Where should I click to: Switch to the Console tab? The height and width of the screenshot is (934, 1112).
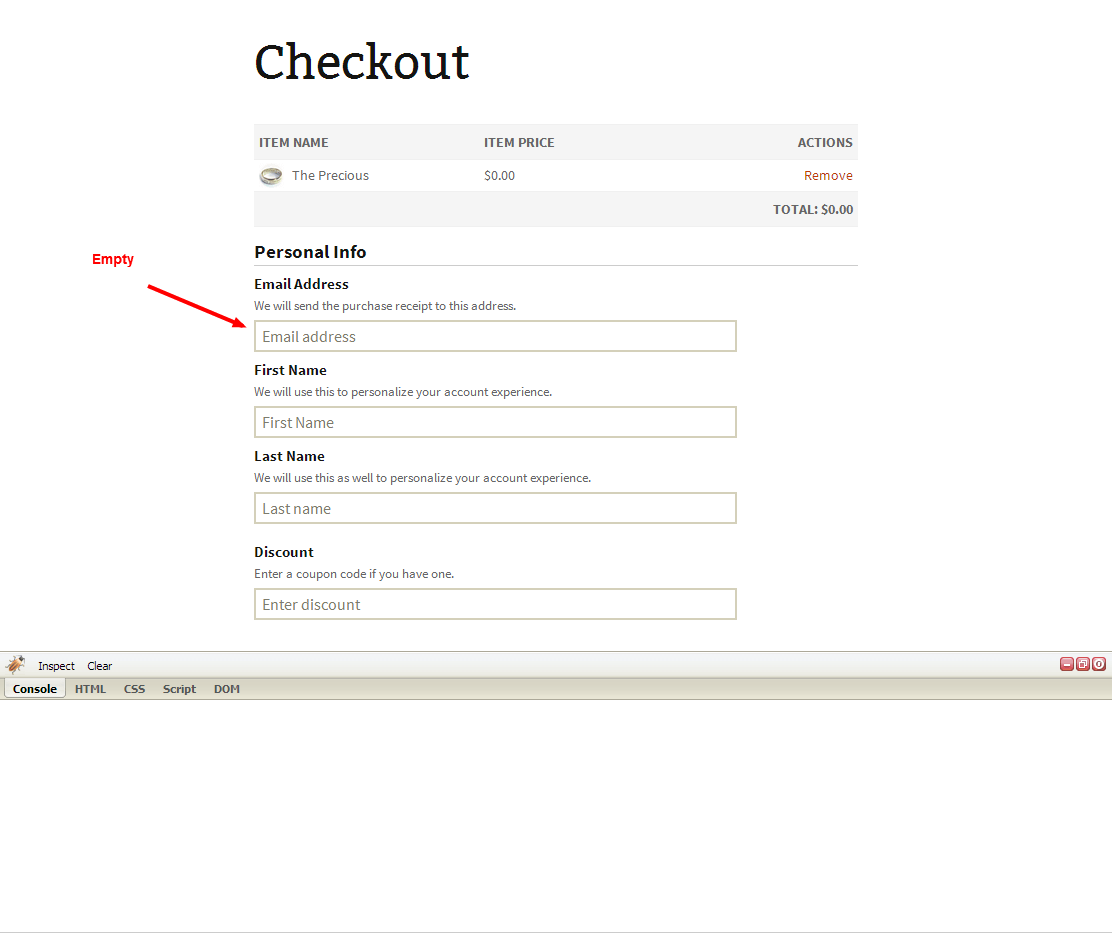pos(35,689)
